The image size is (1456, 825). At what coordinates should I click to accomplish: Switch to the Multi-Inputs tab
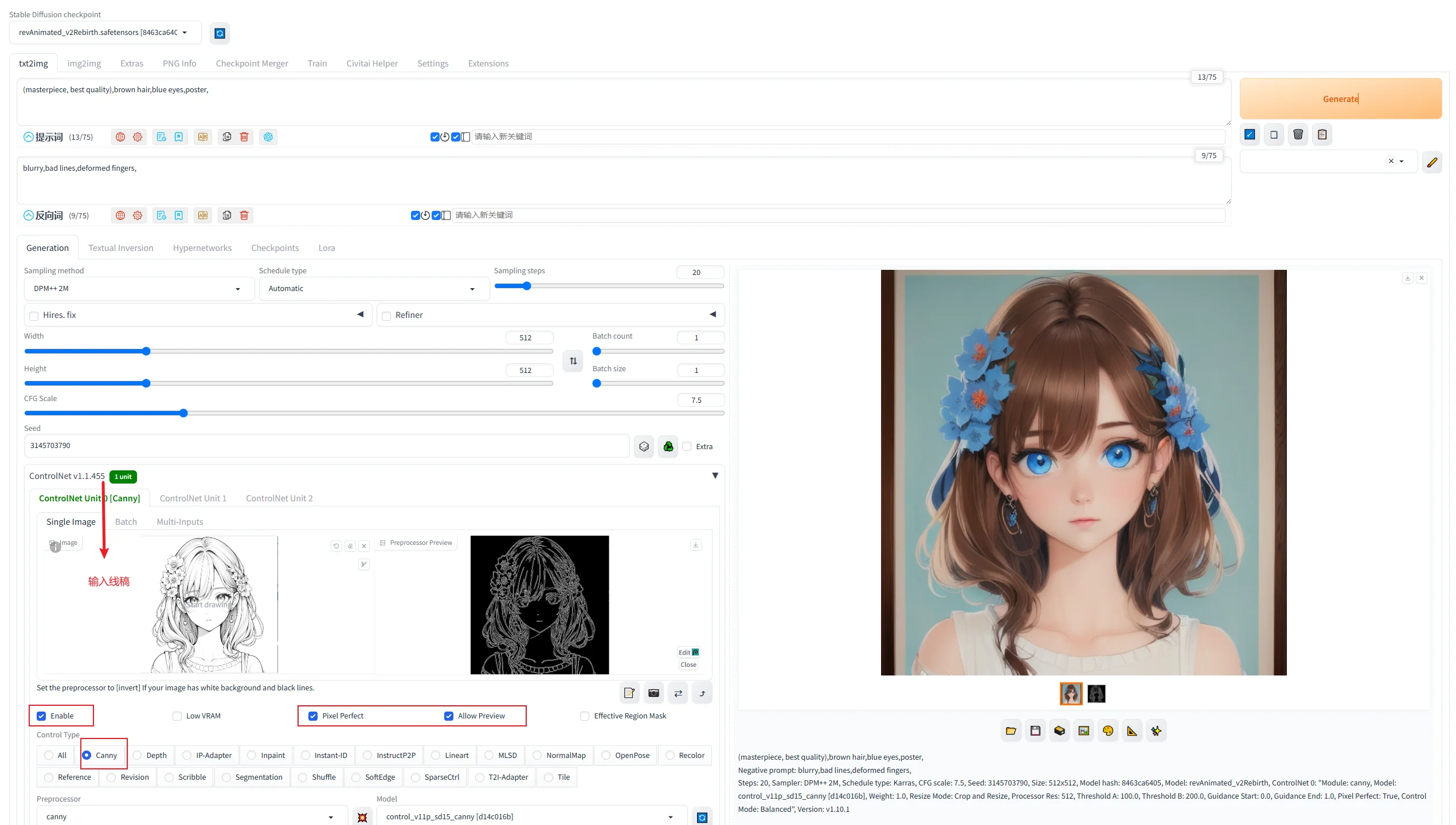180,522
